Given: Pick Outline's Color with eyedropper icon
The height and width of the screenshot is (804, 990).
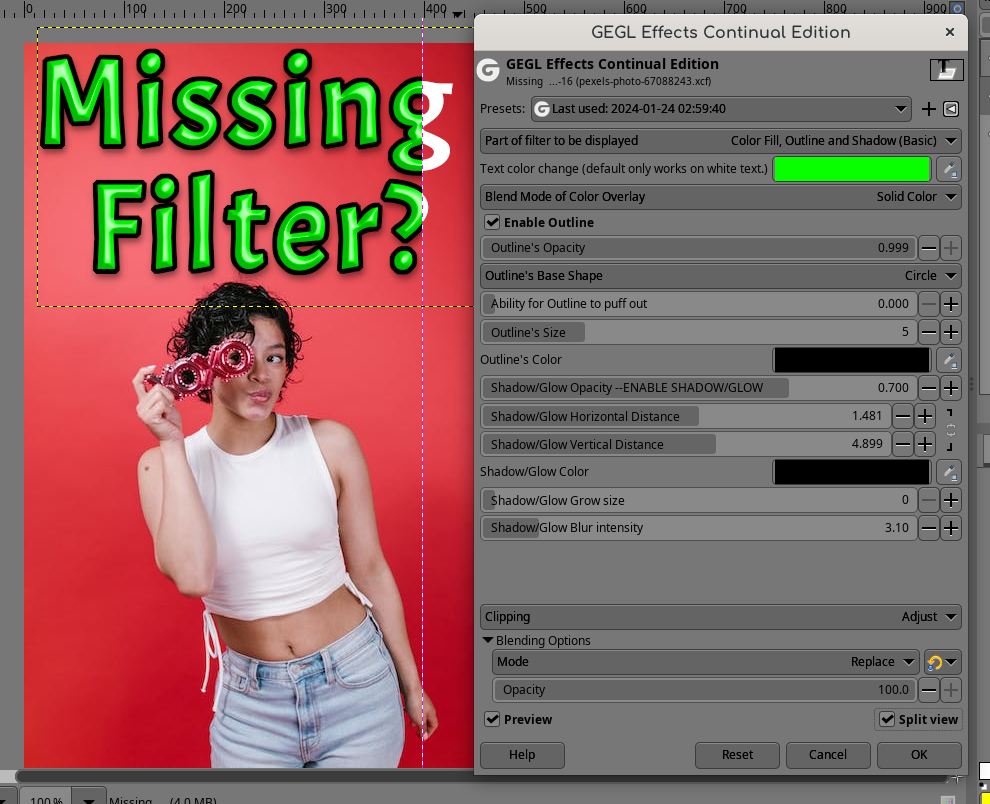Looking at the screenshot, I should [x=948, y=360].
